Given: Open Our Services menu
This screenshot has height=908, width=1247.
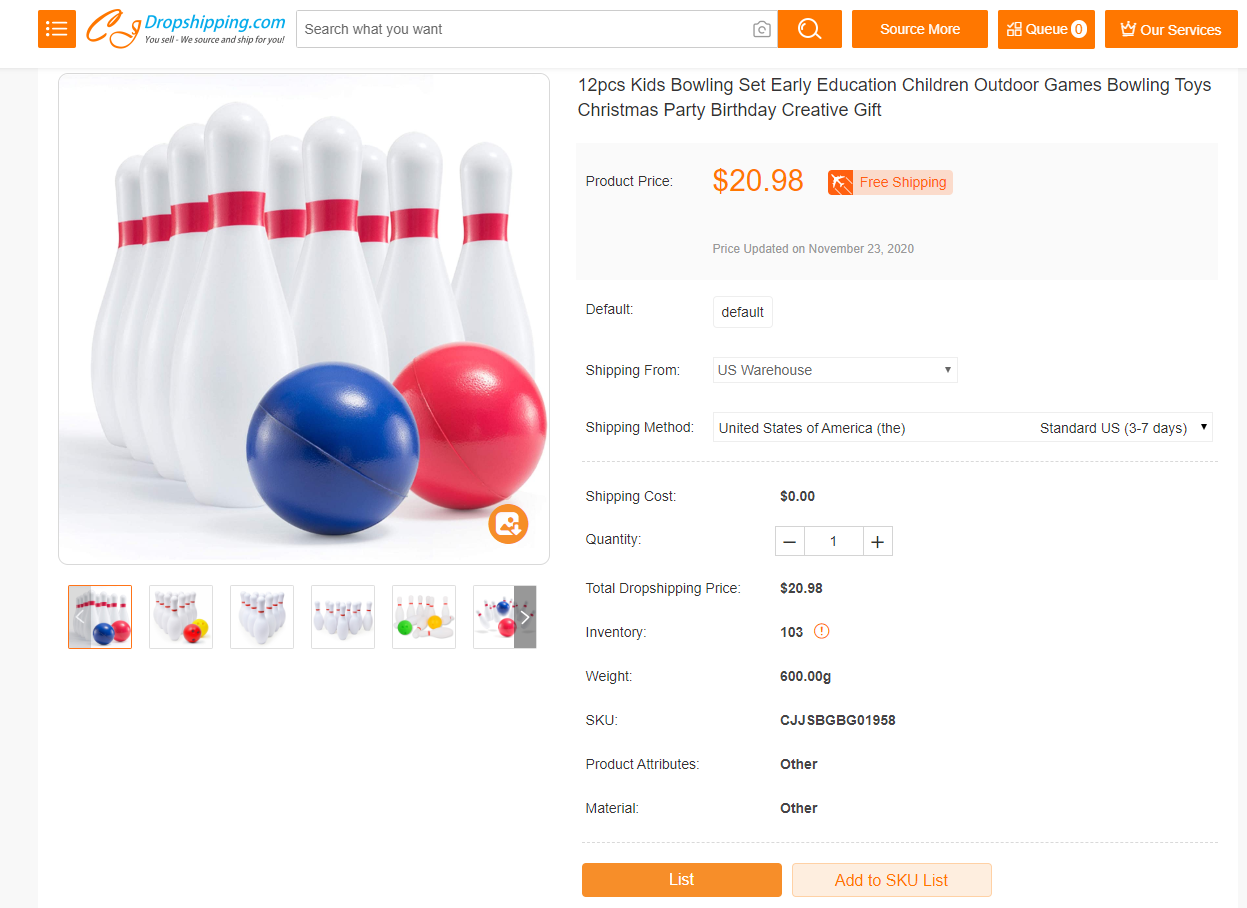Looking at the screenshot, I should 1171,29.
